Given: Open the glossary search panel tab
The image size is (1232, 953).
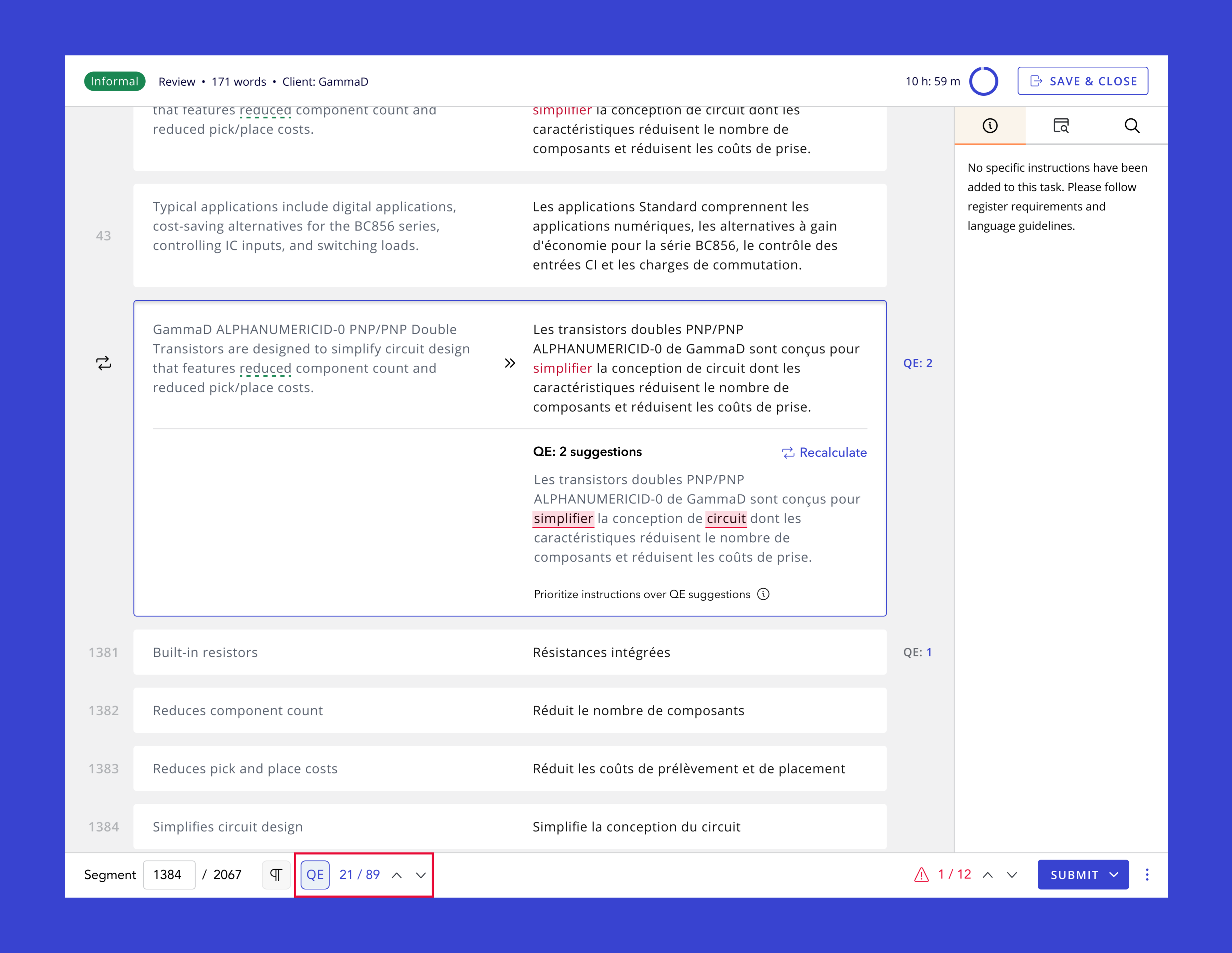Looking at the screenshot, I should coord(1061,126).
